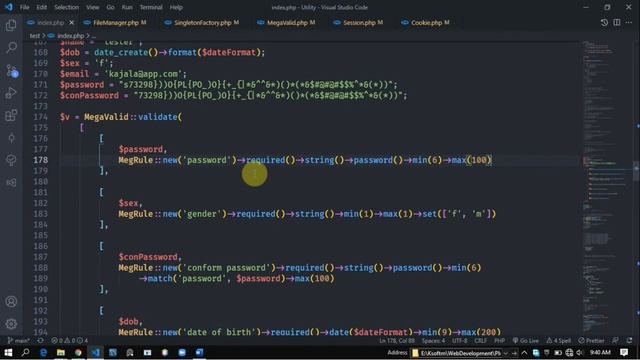The height and width of the screenshot is (360, 640).
Task: Select PHP language mode in status bar
Action: coord(500,340)
